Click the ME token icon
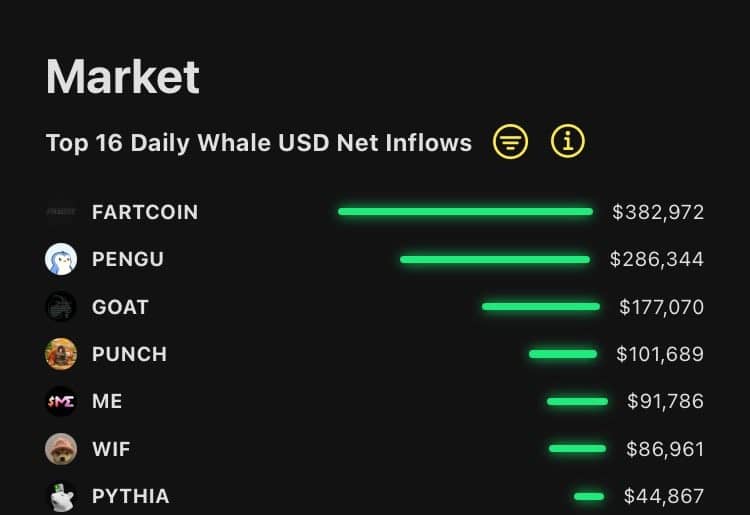Screen dimensions: 750x515 tap(61, 401)
